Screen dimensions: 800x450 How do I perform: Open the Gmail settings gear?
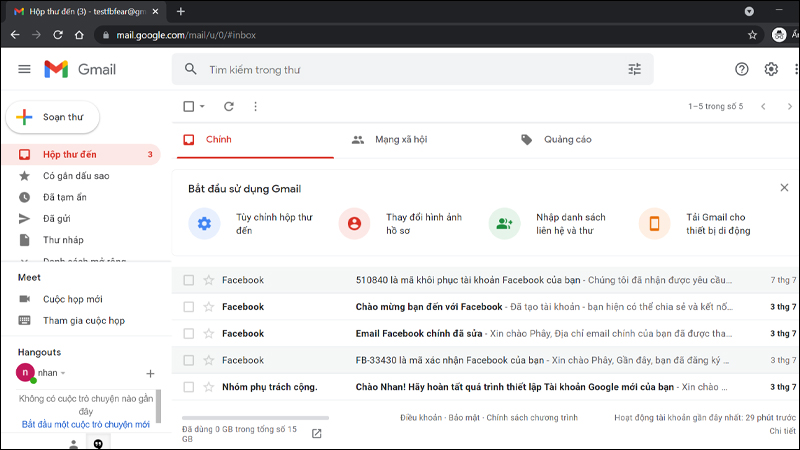[771, 69]
